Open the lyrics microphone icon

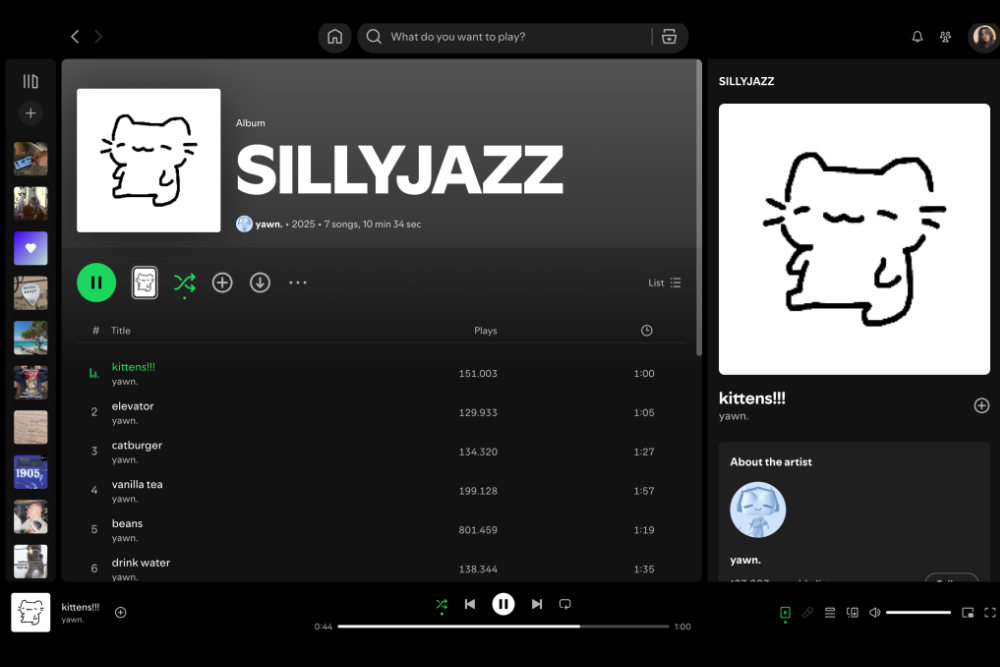click(807, 612)
